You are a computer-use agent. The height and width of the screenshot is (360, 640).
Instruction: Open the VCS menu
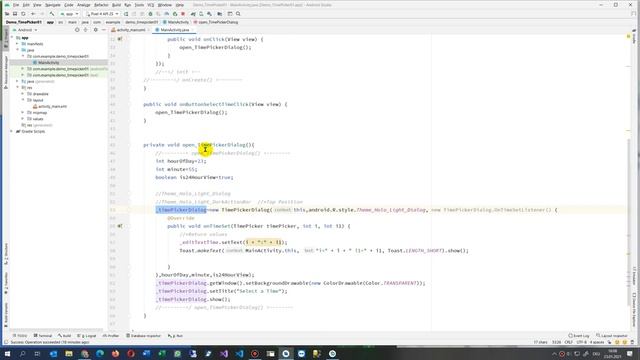point(151,5)
